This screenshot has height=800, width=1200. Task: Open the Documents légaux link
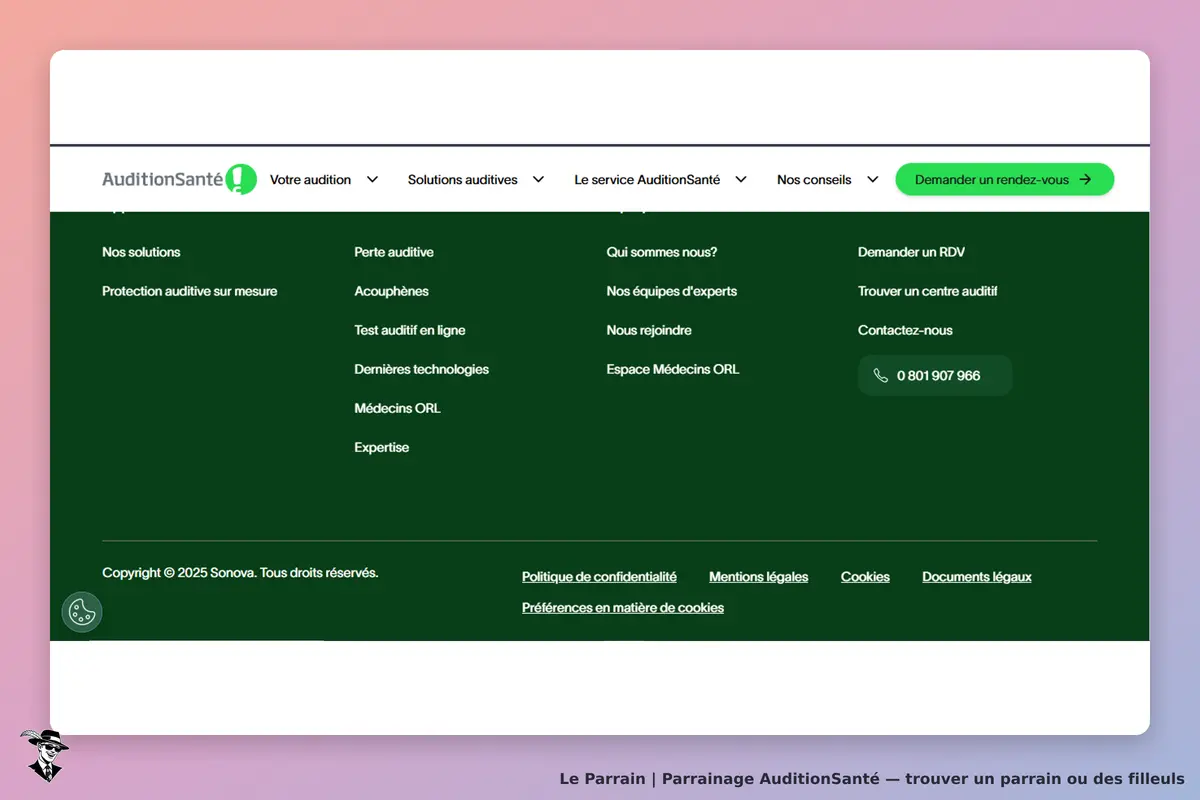tap(977, 577)
